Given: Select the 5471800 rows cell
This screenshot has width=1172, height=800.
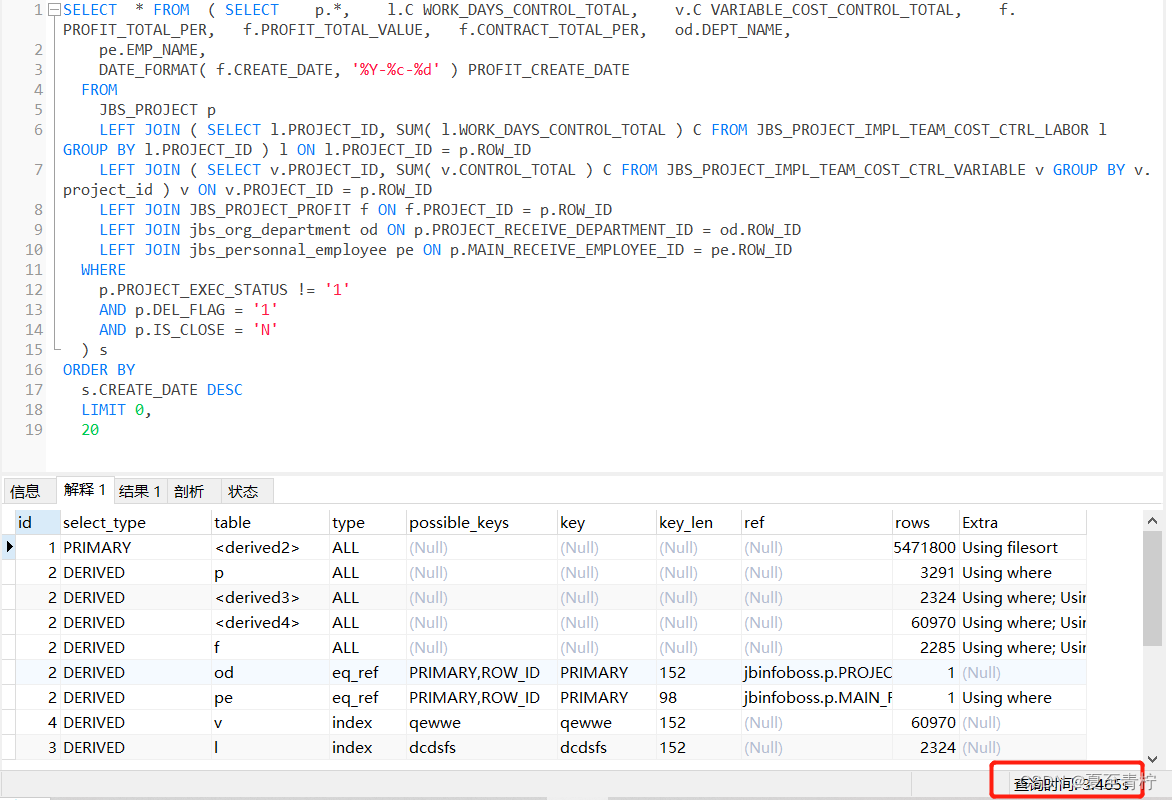Looking at the screenshot, I should point(925,548).
